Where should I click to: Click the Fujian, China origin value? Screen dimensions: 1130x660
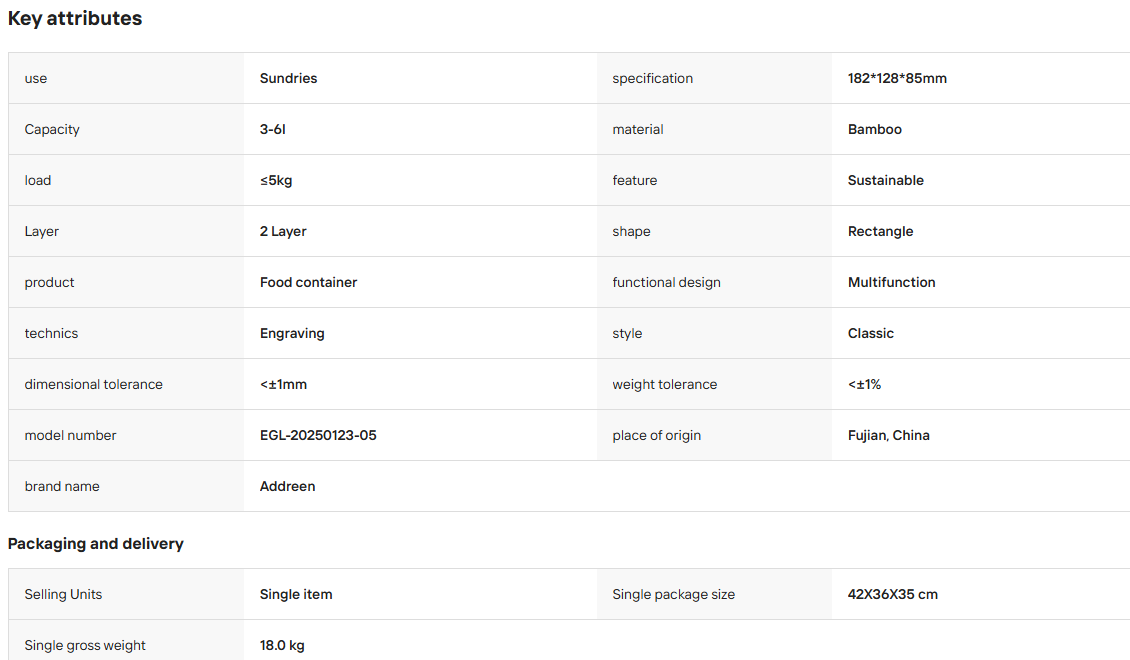[889, 436]
